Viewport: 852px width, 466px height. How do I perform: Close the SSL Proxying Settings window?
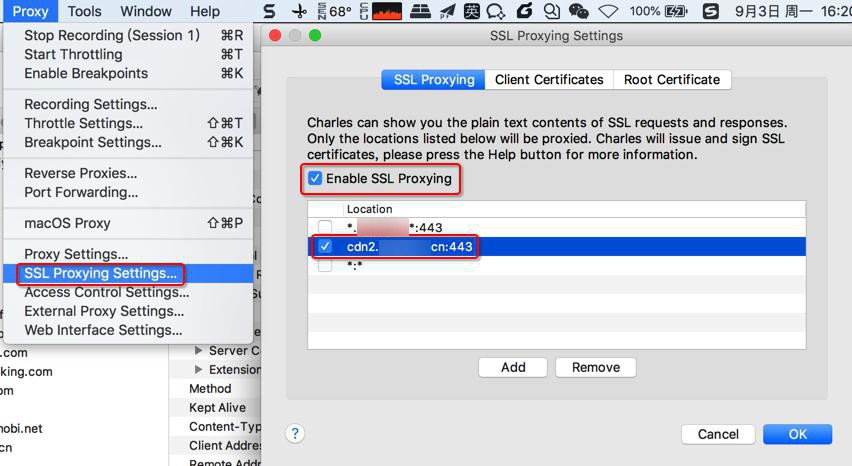[275, 36]
